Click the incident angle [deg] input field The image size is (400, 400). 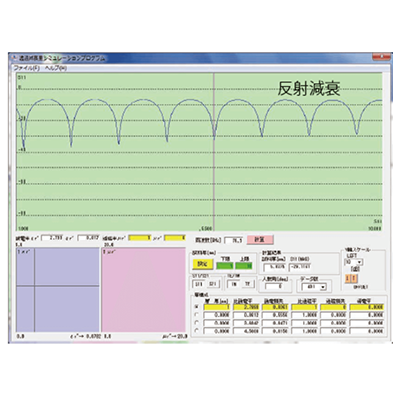click(x=275, y=286)
